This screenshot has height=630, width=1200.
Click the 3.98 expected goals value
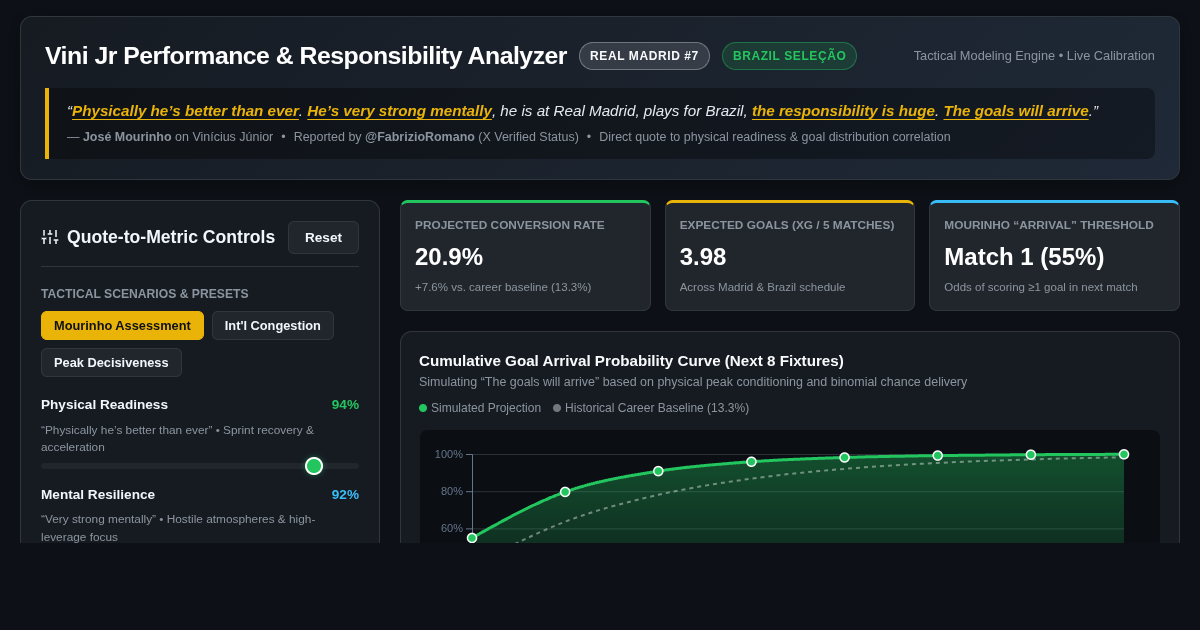[x=703, y=257]
